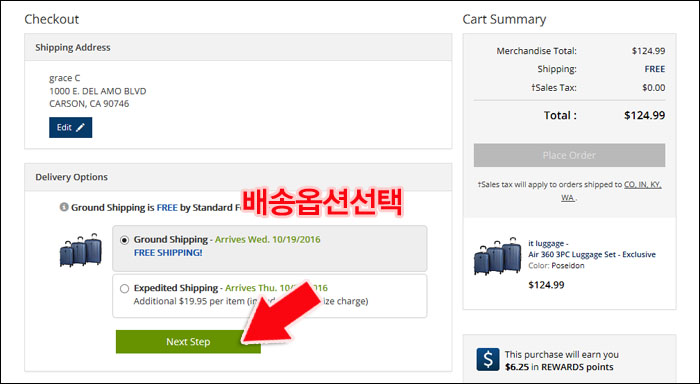Click the info icon beside Ground Shipping notice
The height and width of the screenshot is (384, 700).
coord(64,207)
